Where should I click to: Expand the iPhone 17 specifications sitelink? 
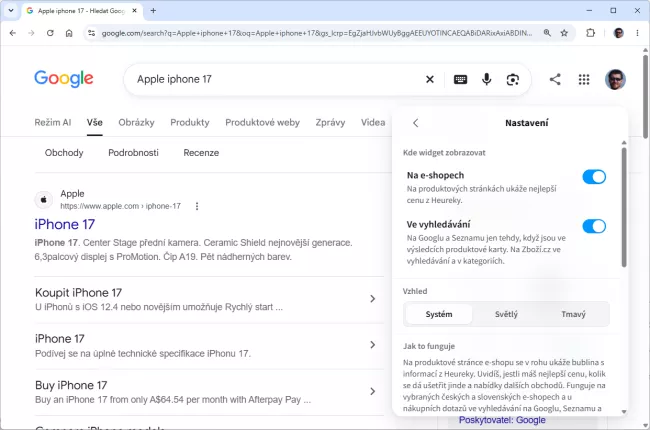[373, 345]
